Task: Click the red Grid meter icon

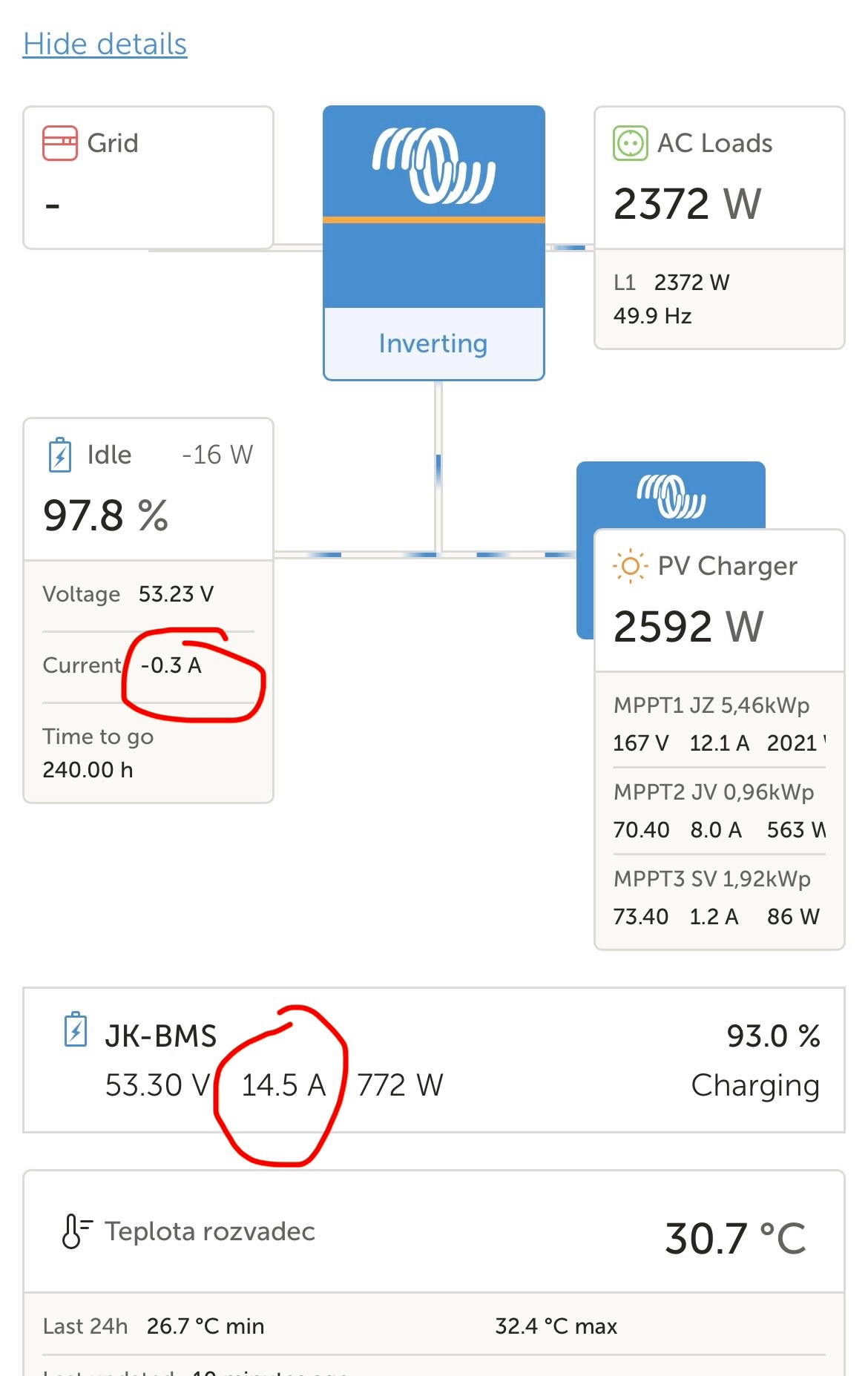Action: tap(59, 143)
